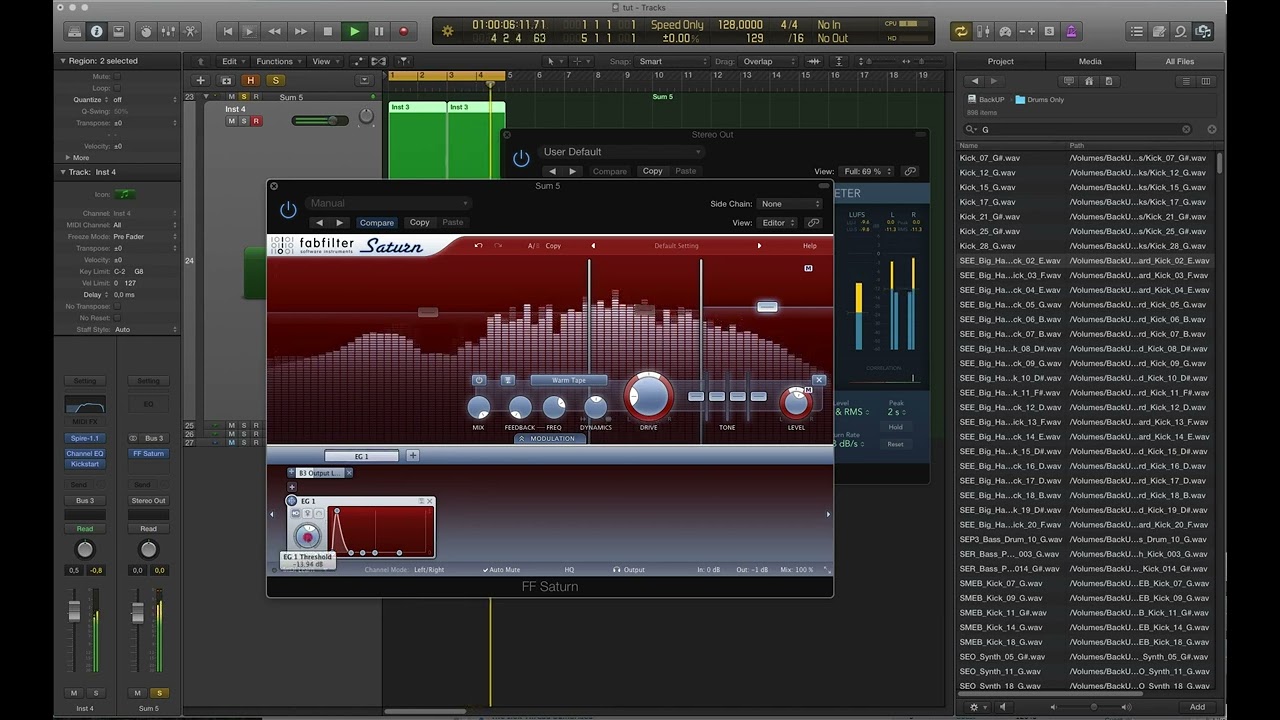
Task: Toggle the Low Latency gauge icon
Action: point(1005,31)
